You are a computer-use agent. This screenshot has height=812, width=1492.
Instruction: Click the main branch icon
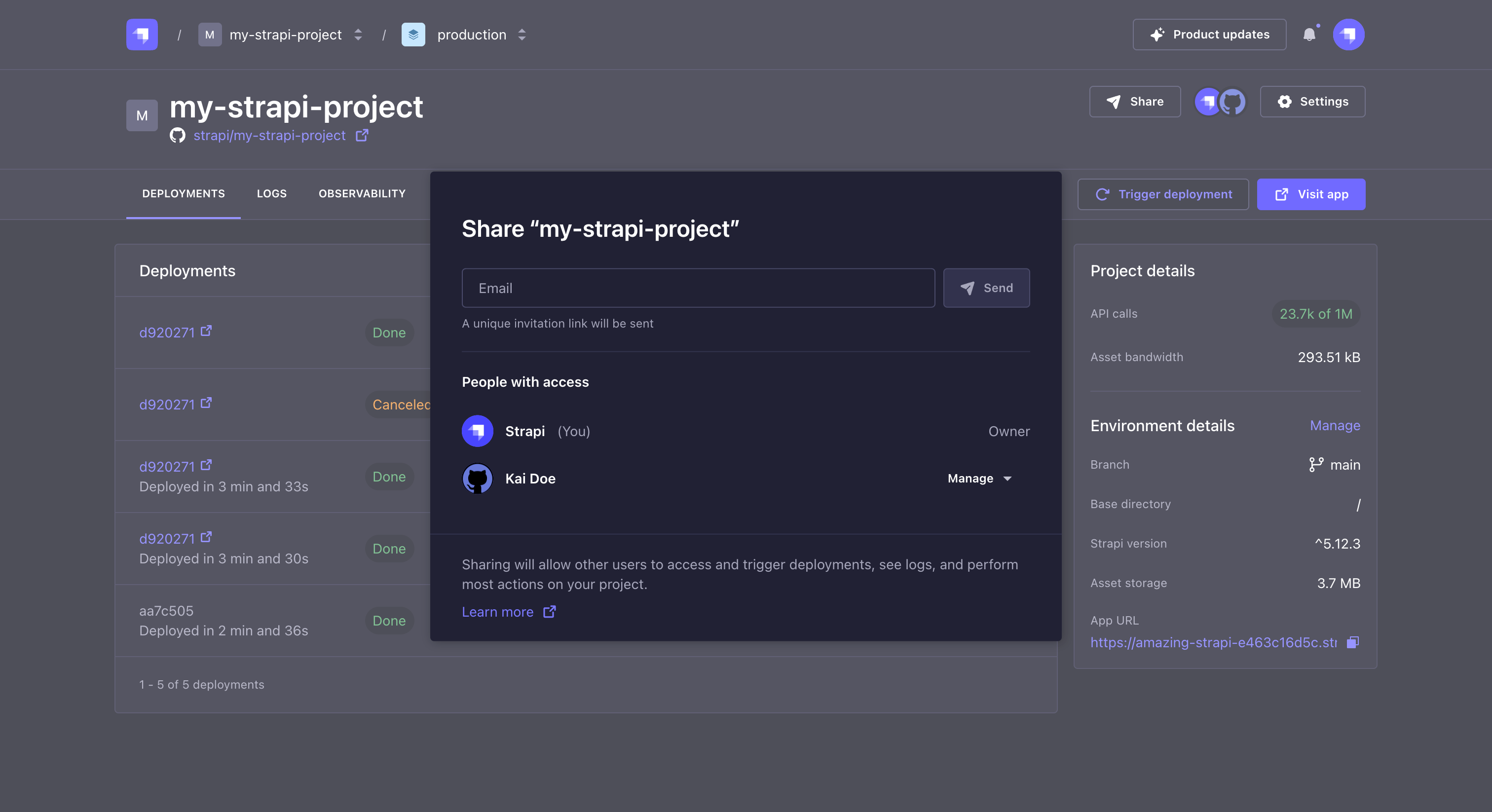click(1316, 465)
